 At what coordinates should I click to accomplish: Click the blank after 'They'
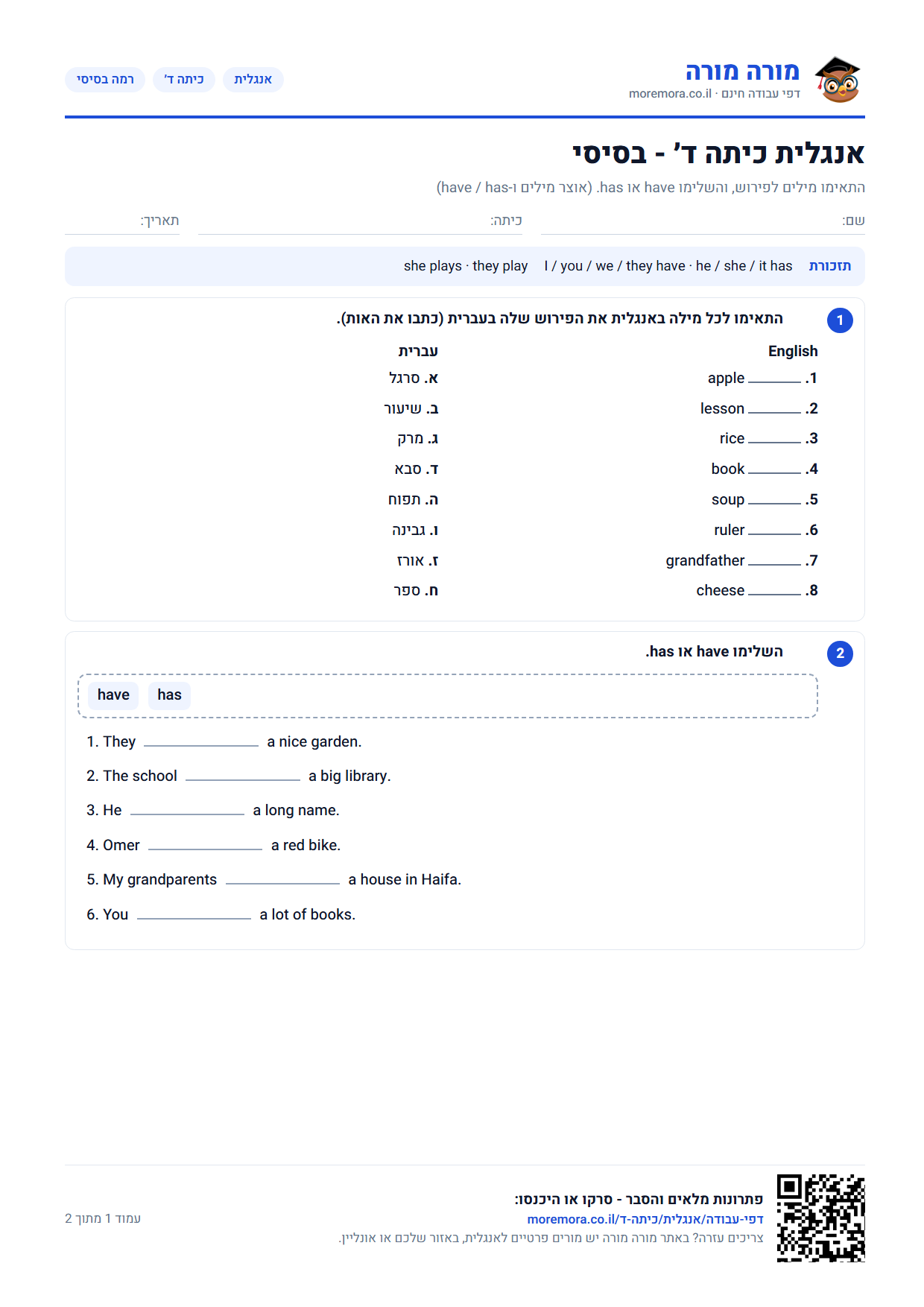201,743
